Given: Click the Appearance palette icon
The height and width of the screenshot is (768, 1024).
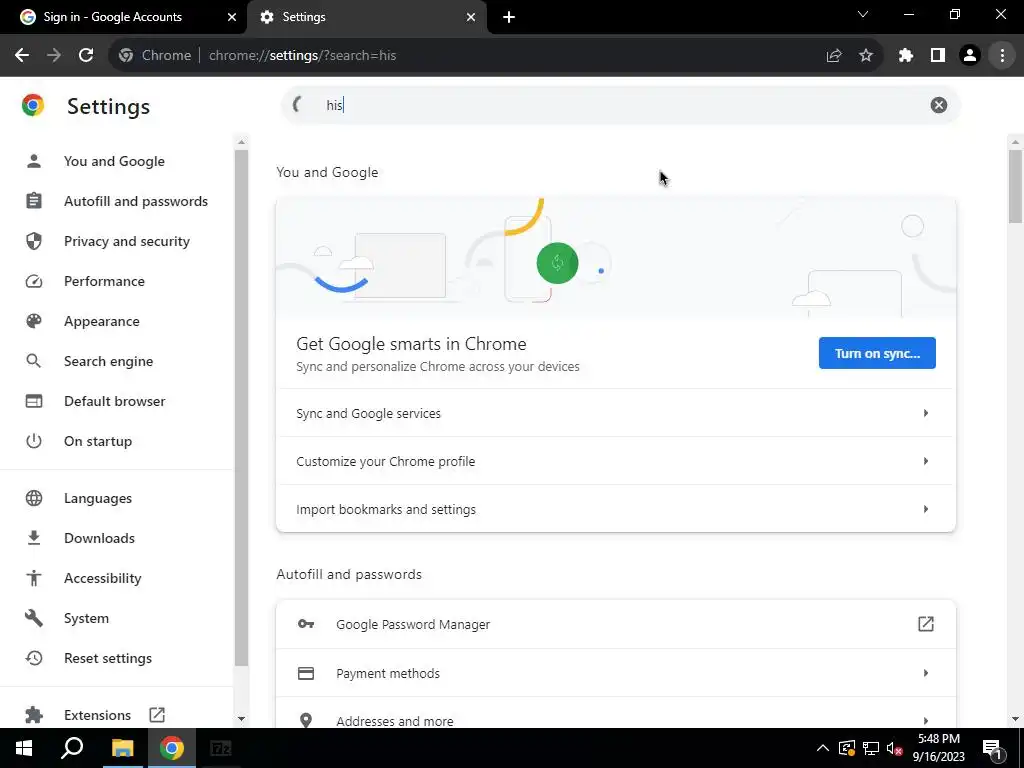Looking at the screenshot, I should (x=34, y=321).
